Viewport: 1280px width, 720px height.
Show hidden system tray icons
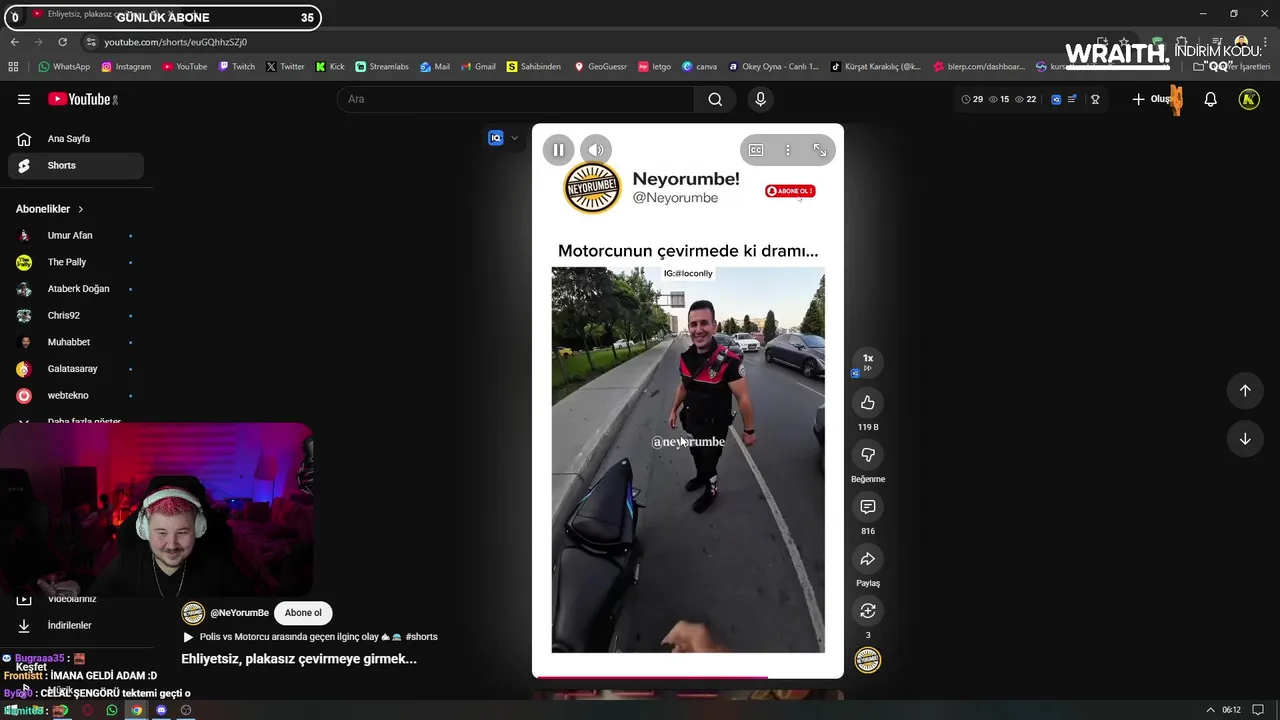pyautogui.click(x=1210, y=711)
